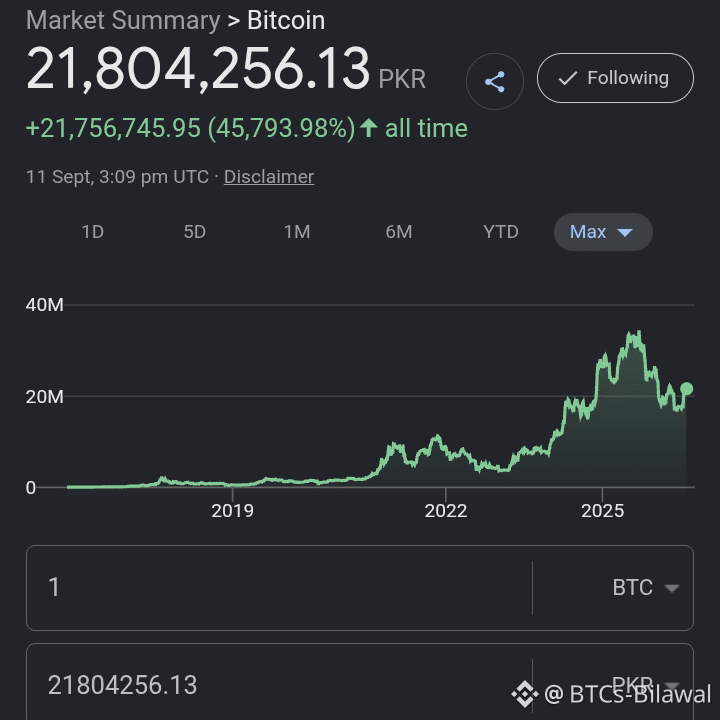
Task: Click the Binance logo watermark icon
Action: click(x=525, y=694)
